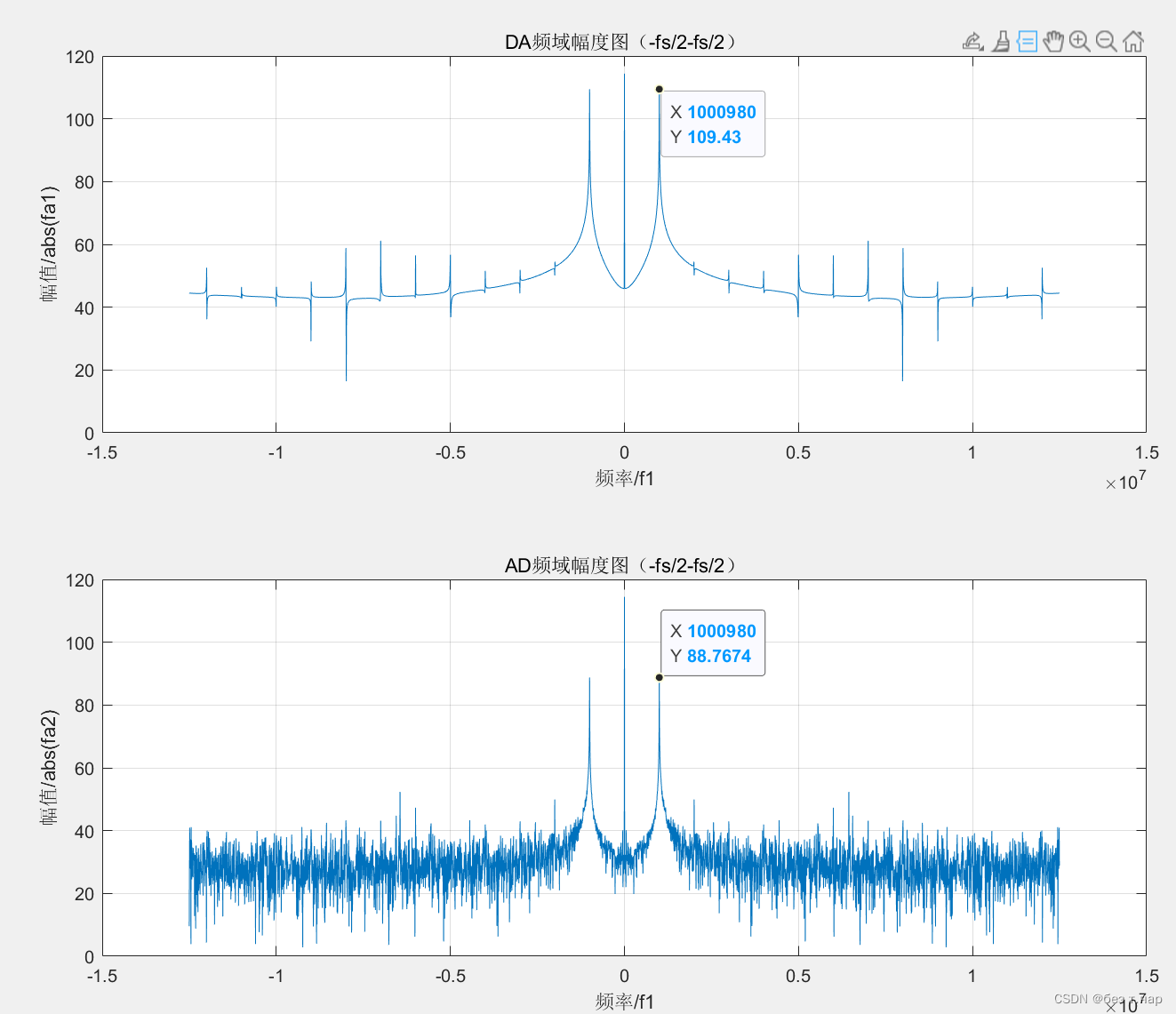Click x tick '1' on the AD plot
Image resolution: width=1176 pixels, height=1014 pixels.
point(972,976)
